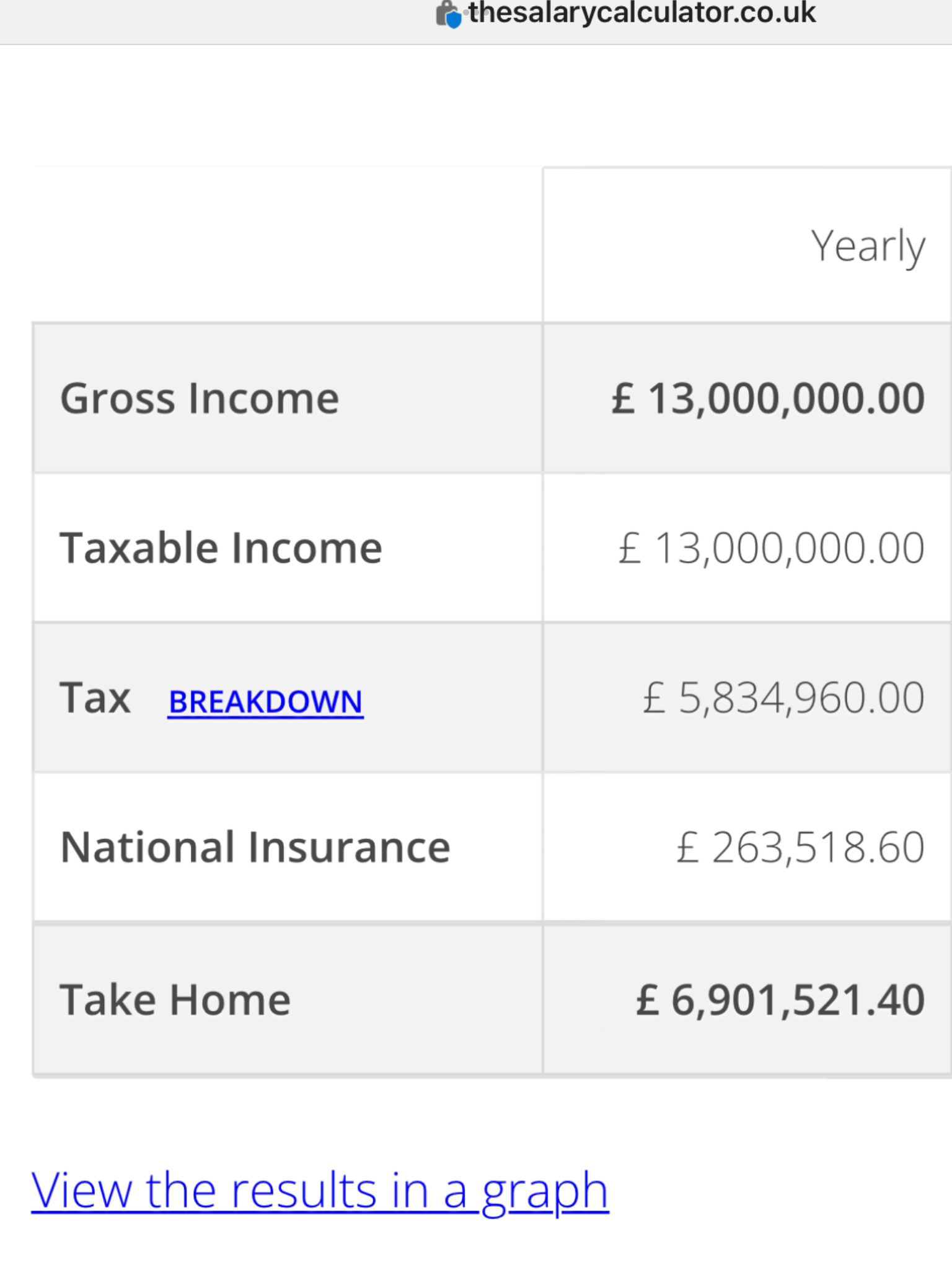Viewport: 952px width, 1270px height.
Task: Open the tax BREAKDOWN link
Action: [x=265, y=703]
